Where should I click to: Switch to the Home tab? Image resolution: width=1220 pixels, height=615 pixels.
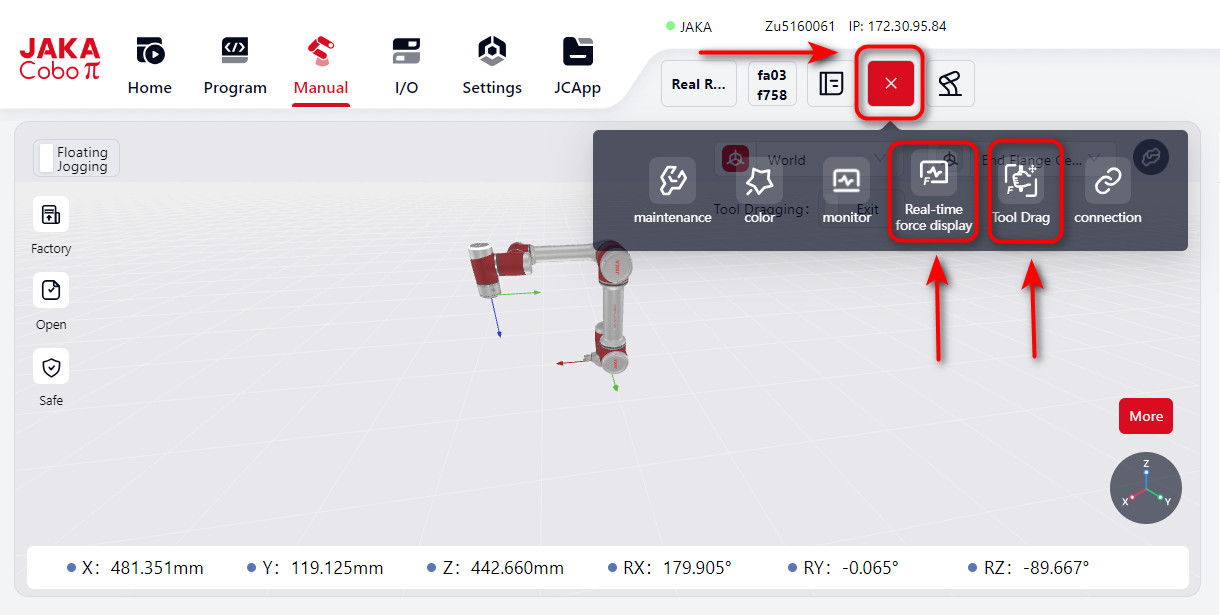pos(150,65)
